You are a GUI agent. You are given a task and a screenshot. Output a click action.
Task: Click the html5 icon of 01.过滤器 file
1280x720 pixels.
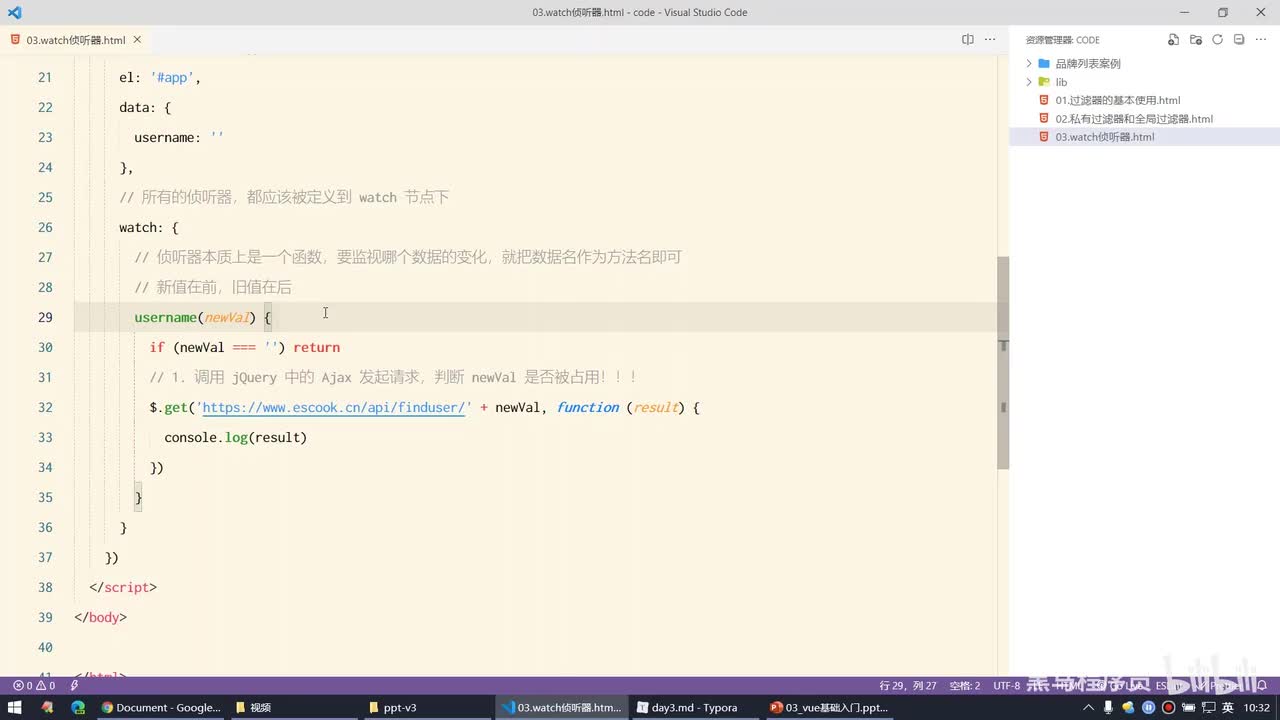click(1044, 100)
